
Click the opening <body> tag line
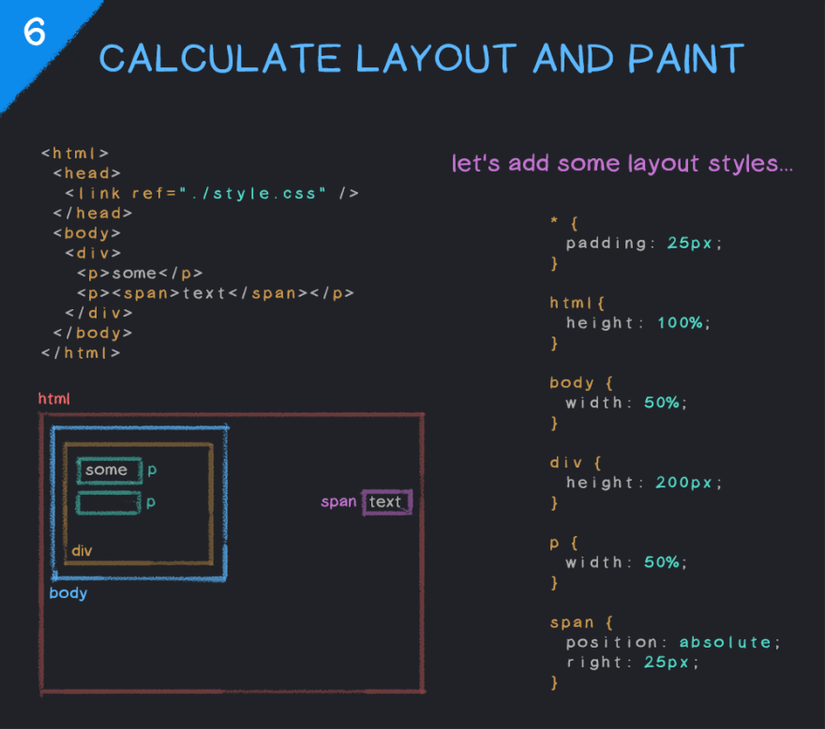87,233
